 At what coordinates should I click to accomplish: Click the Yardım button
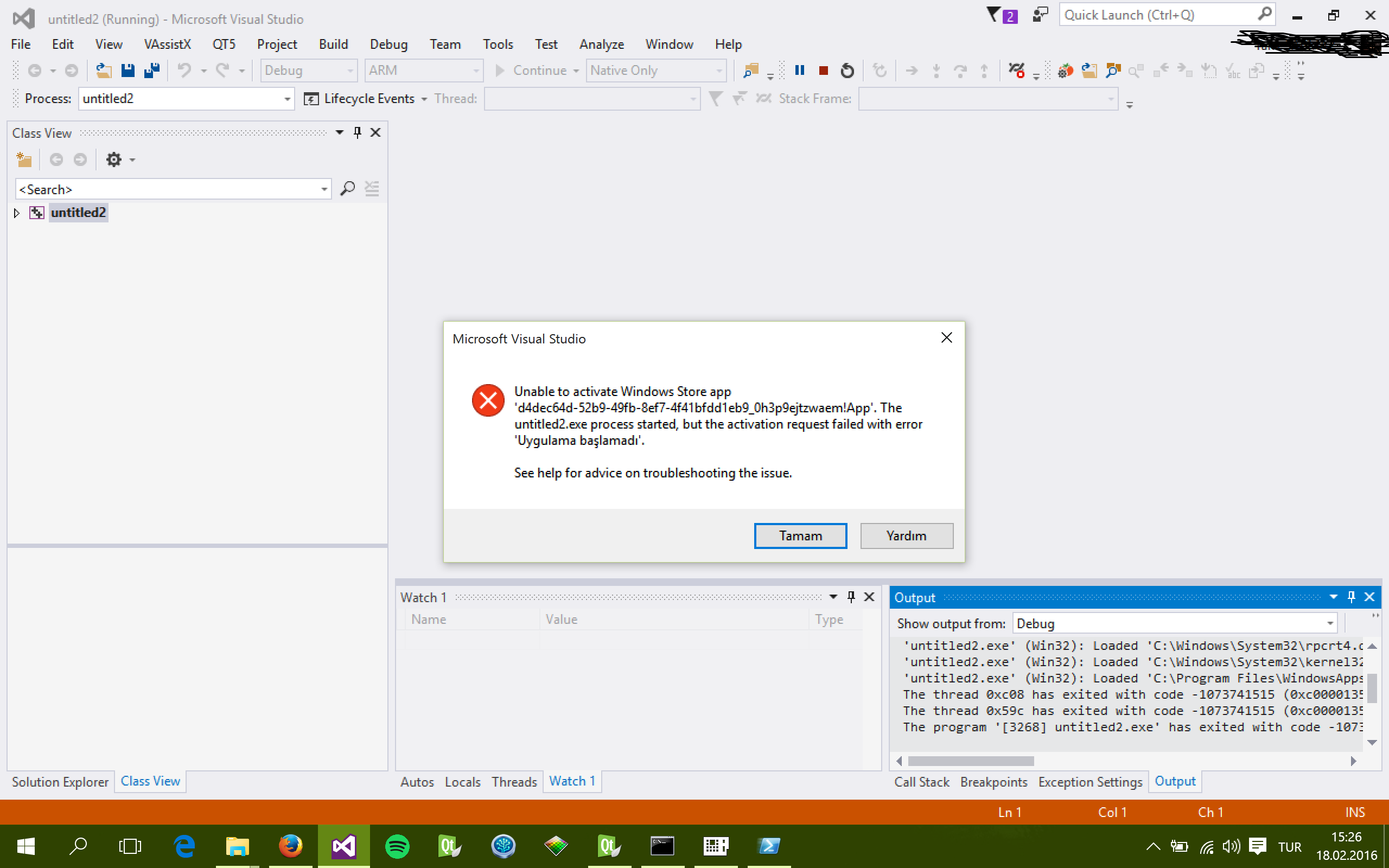pos(906,535)
